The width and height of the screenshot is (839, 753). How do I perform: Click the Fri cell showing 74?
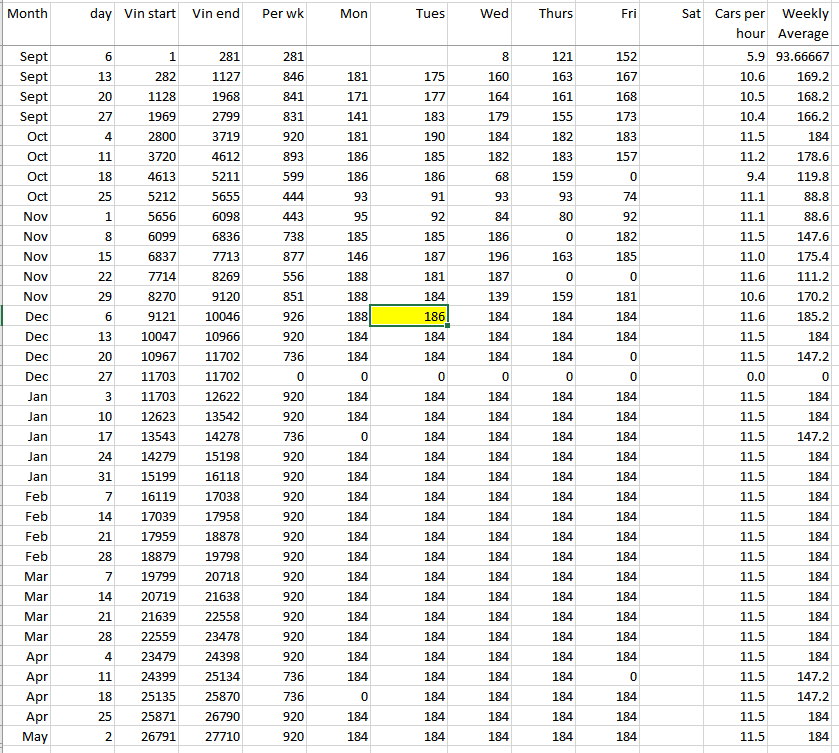coord(610,197)
